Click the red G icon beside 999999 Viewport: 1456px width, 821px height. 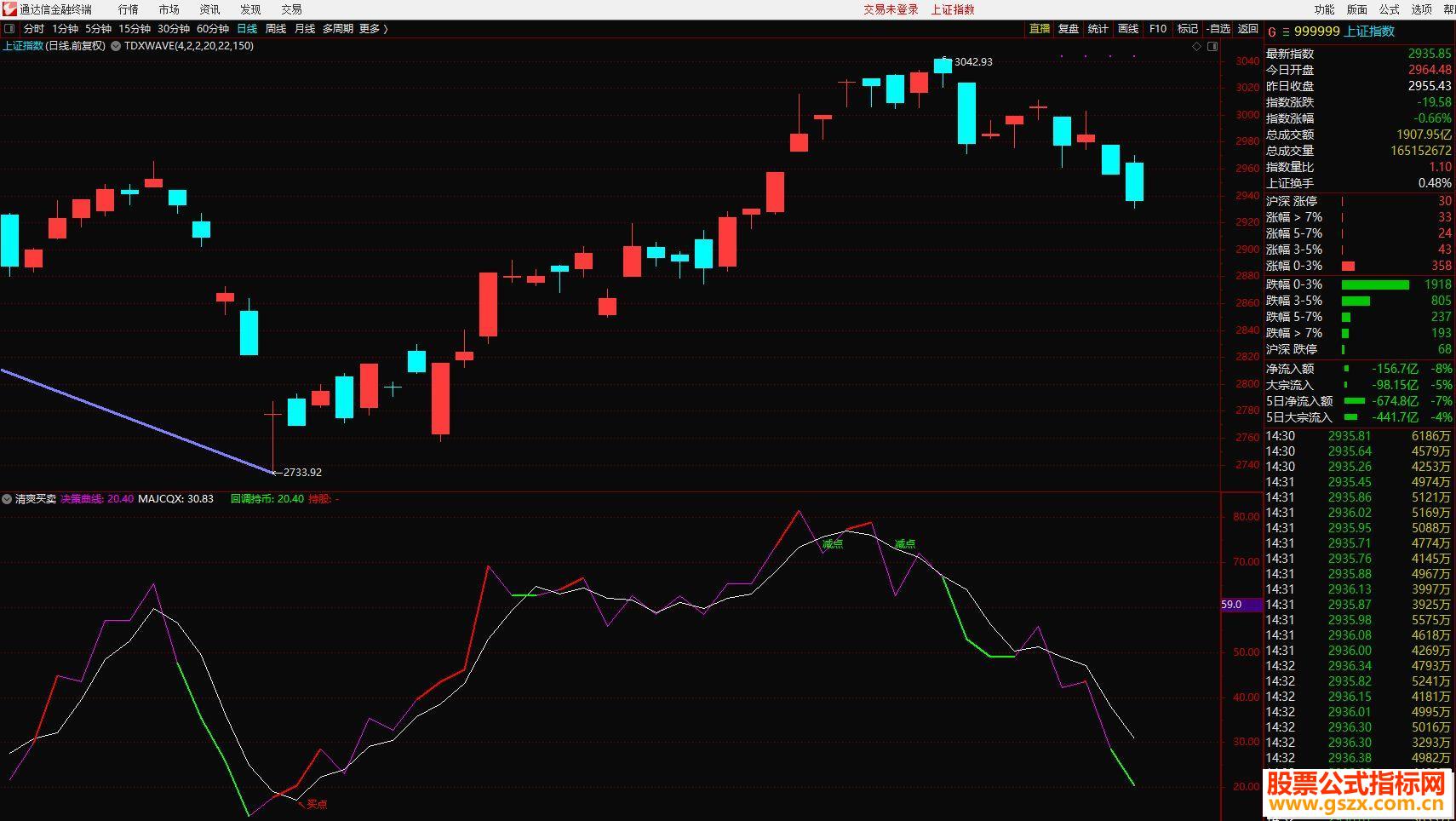tap(1272, 32)
